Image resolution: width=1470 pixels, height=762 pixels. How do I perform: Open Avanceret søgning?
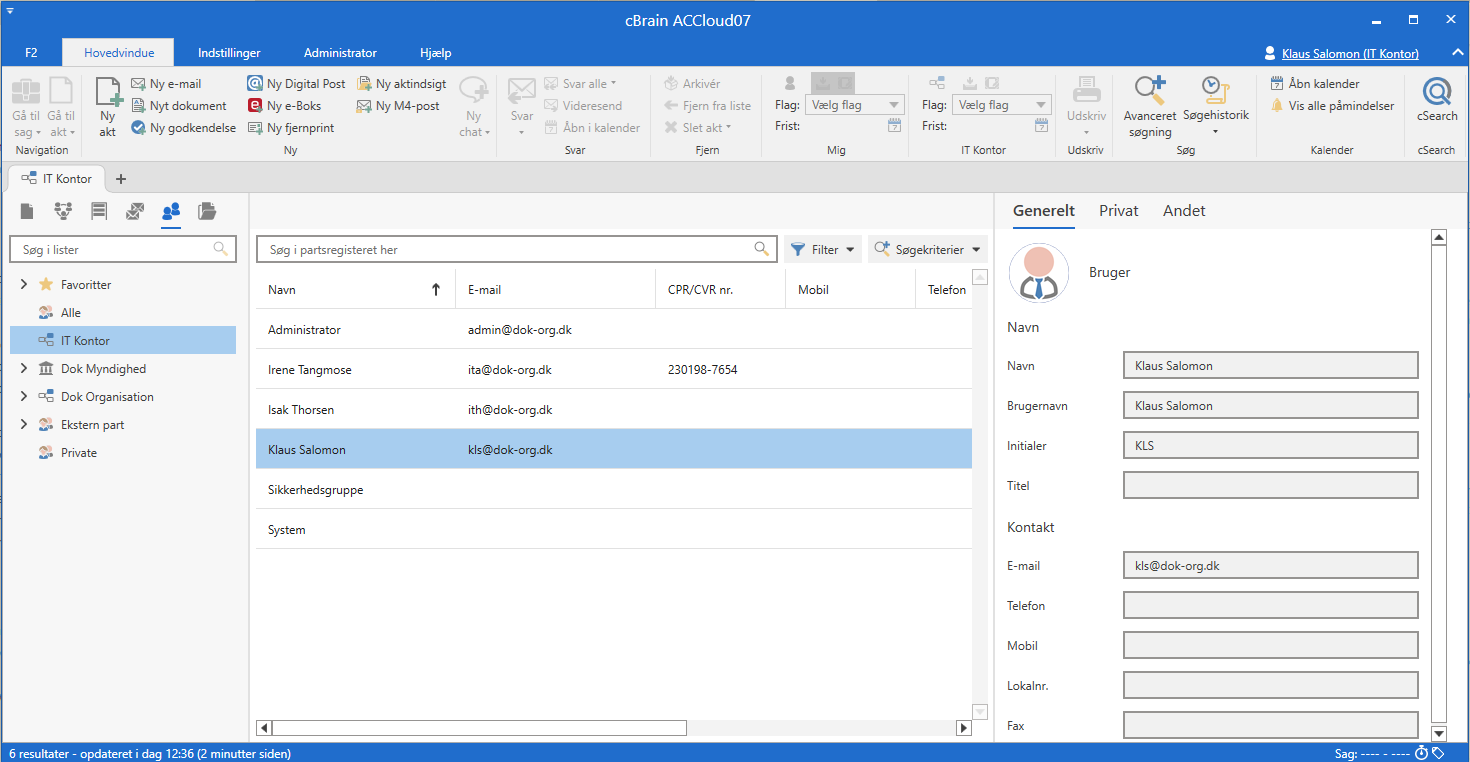point(1149,93)
